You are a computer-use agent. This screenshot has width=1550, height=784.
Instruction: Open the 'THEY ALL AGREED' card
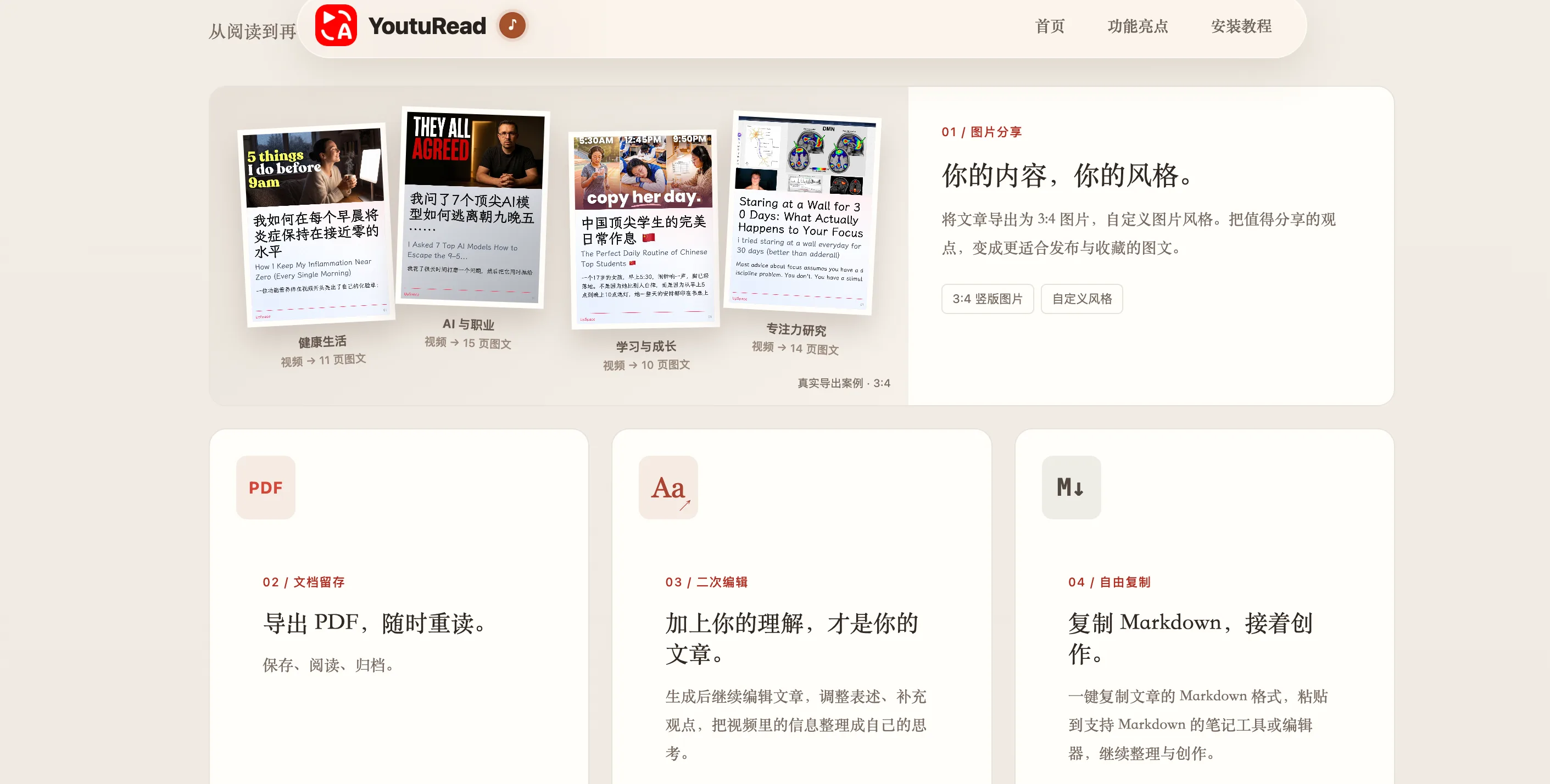474,208
